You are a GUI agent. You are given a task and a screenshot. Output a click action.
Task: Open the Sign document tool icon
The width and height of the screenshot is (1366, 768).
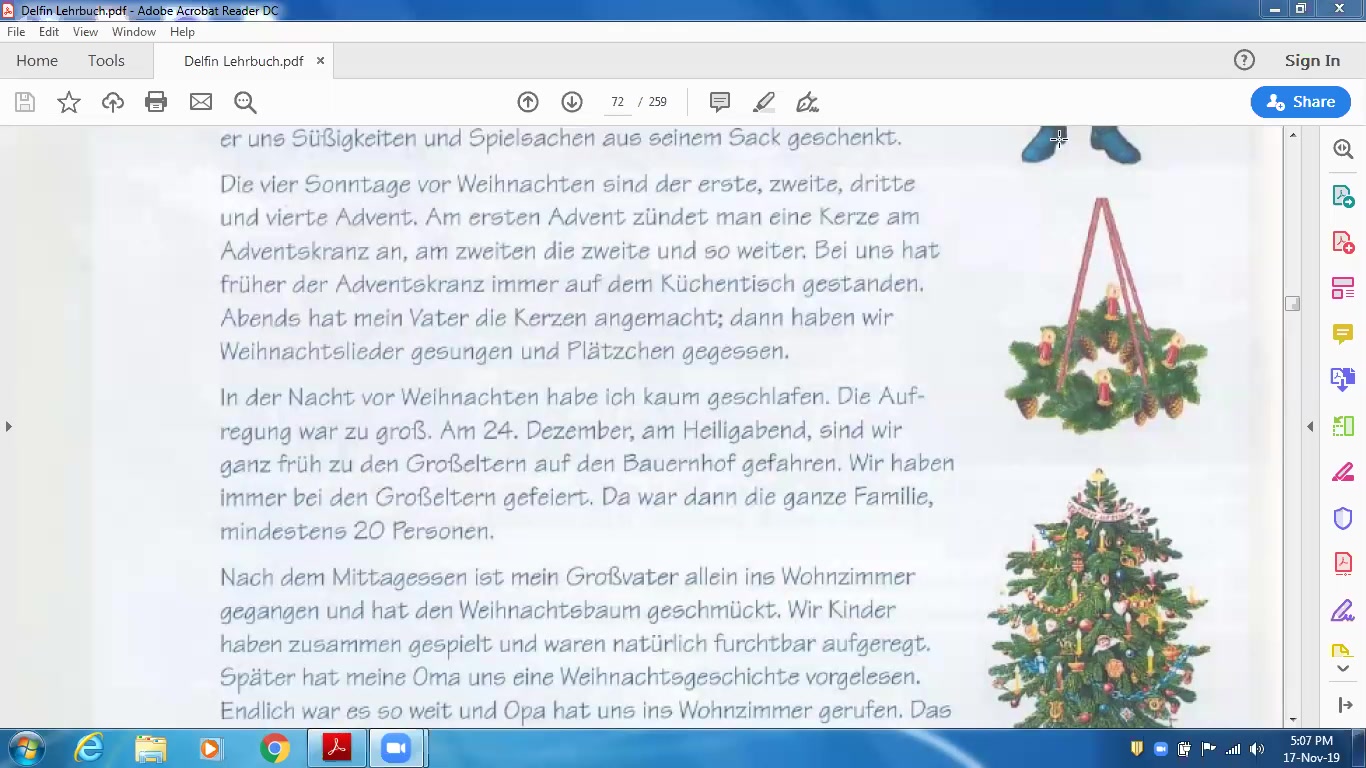[x=807, y=102]
